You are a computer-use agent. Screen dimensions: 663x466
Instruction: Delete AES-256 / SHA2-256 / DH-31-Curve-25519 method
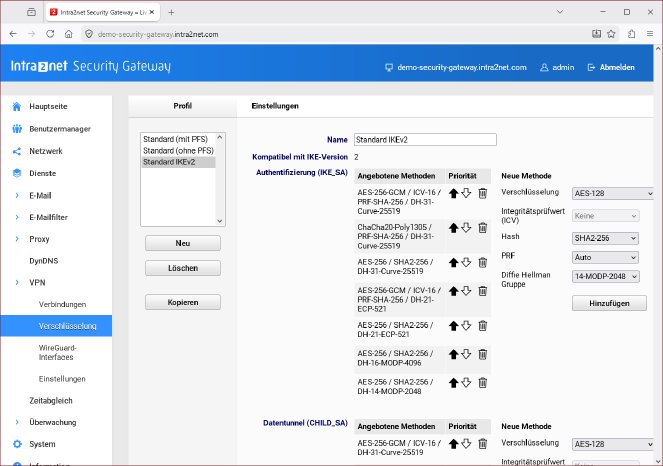482,263
